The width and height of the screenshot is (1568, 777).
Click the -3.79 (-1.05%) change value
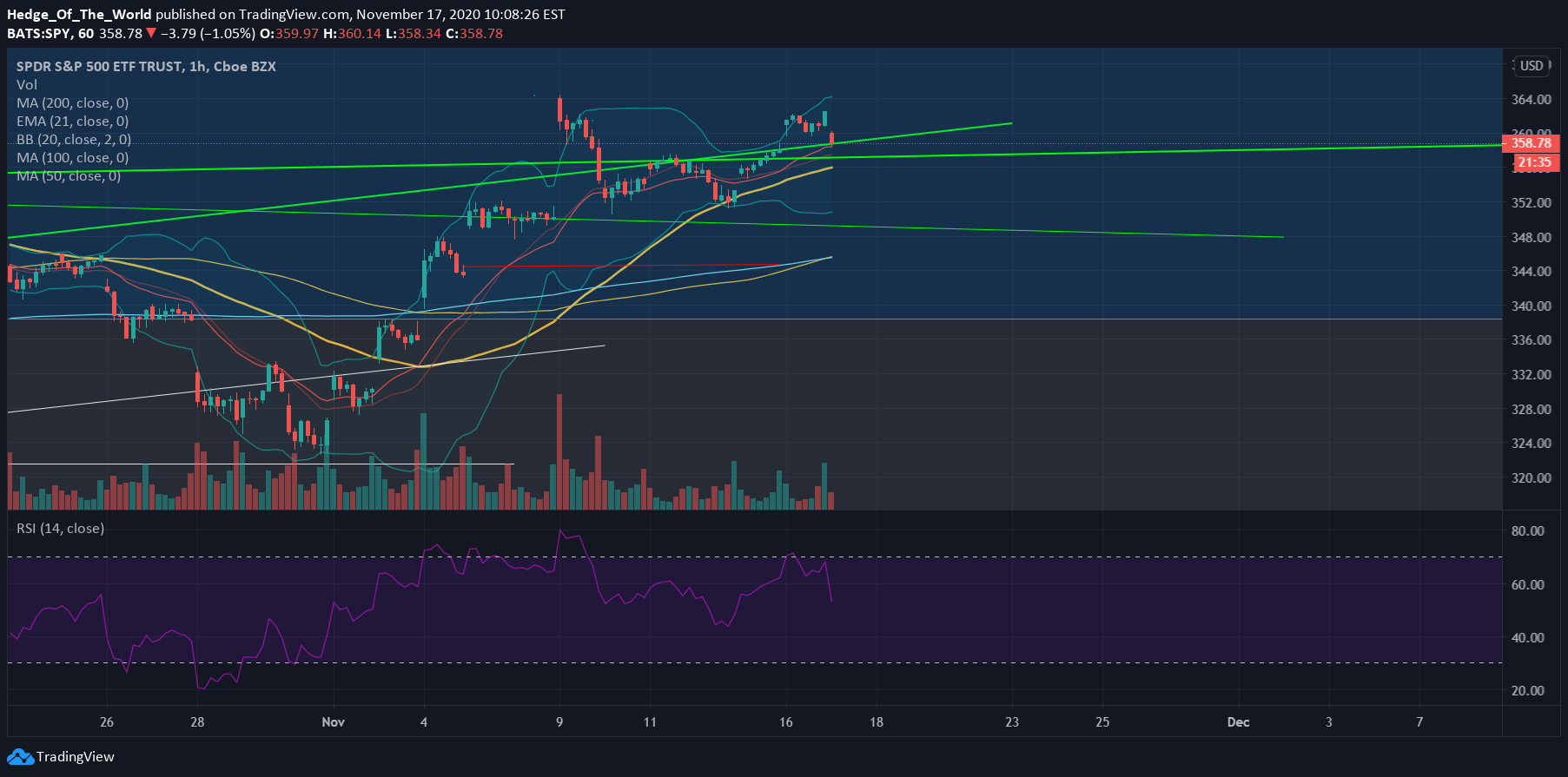point(208,34)
